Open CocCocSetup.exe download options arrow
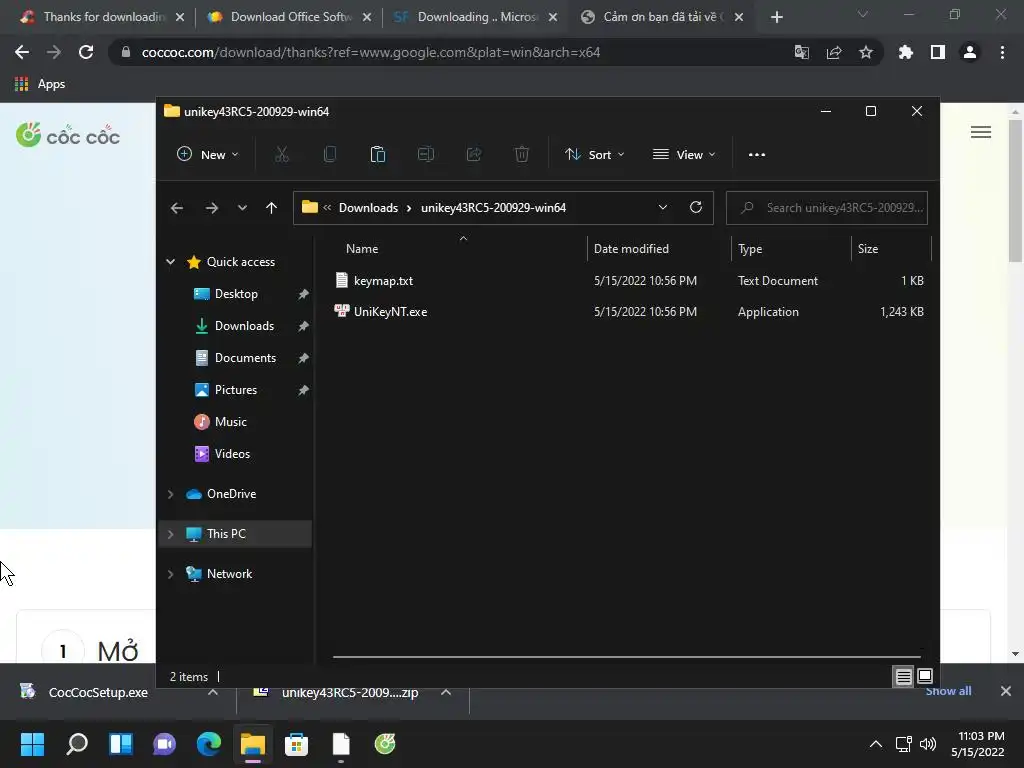The image size is (1024, 768). coord(213,692)
